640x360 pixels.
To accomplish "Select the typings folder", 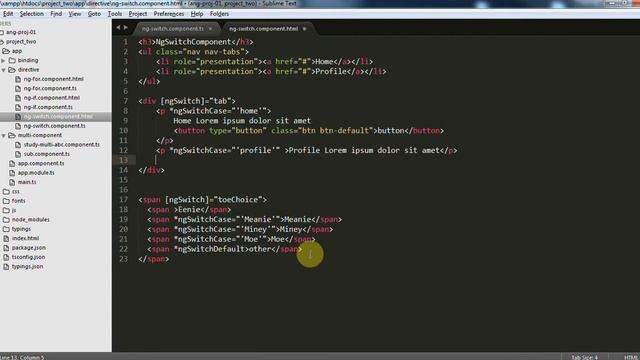I will (21, 229).
